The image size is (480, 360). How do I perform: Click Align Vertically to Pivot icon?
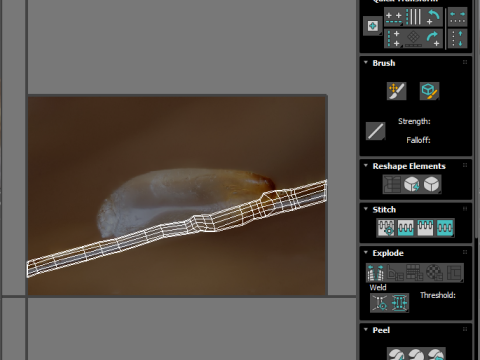click(x=394, y=39)
